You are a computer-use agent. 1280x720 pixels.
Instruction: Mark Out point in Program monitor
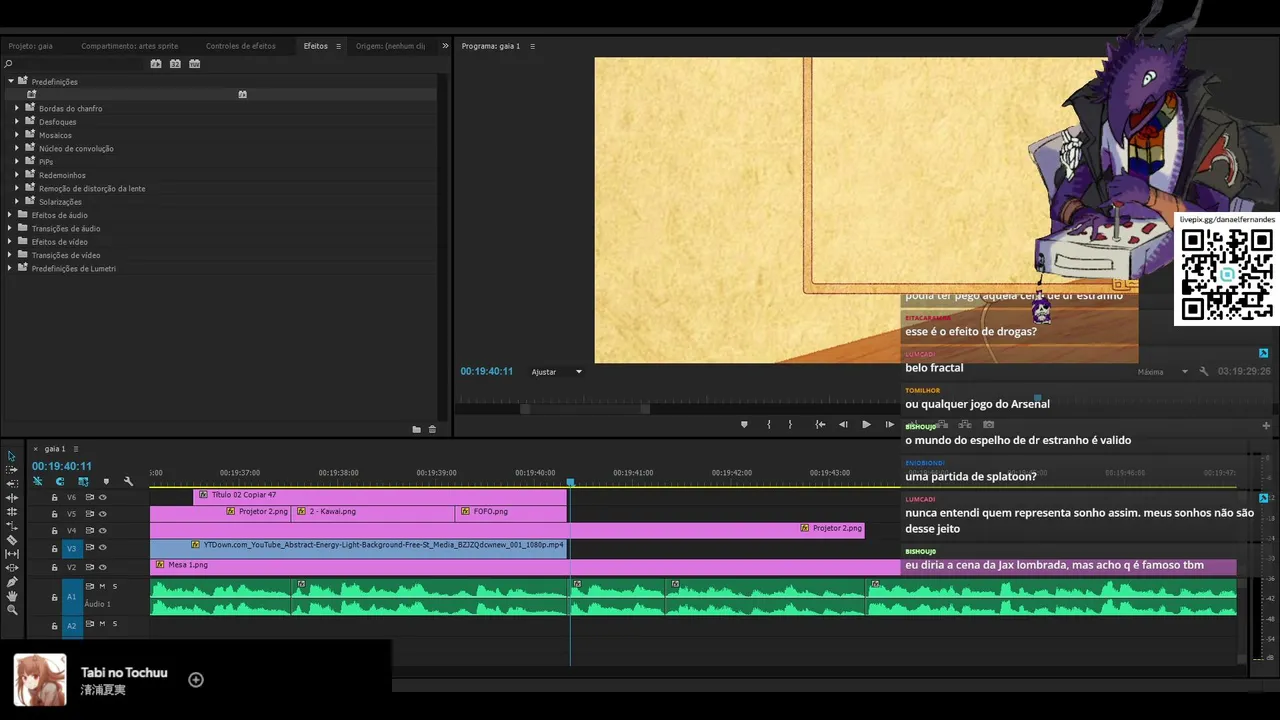(x=790, y=424)
